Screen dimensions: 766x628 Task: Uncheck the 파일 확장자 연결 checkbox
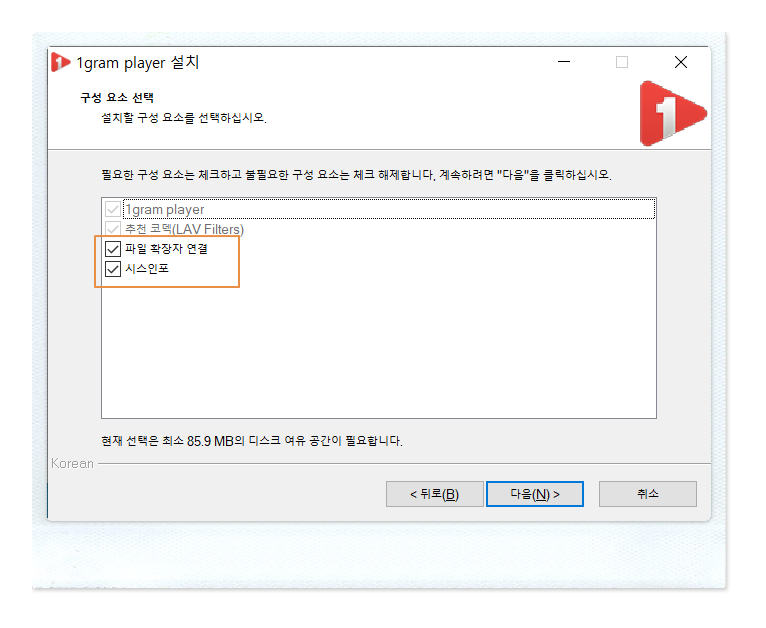113,249
